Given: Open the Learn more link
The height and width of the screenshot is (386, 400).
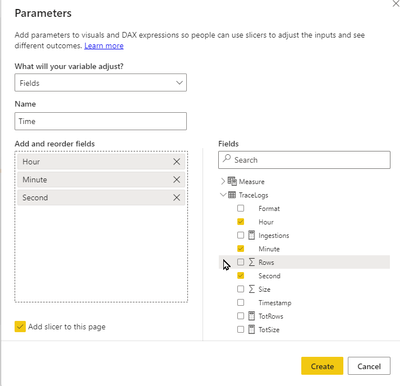Looking at the screenshot, I should (x=104, y=46).
